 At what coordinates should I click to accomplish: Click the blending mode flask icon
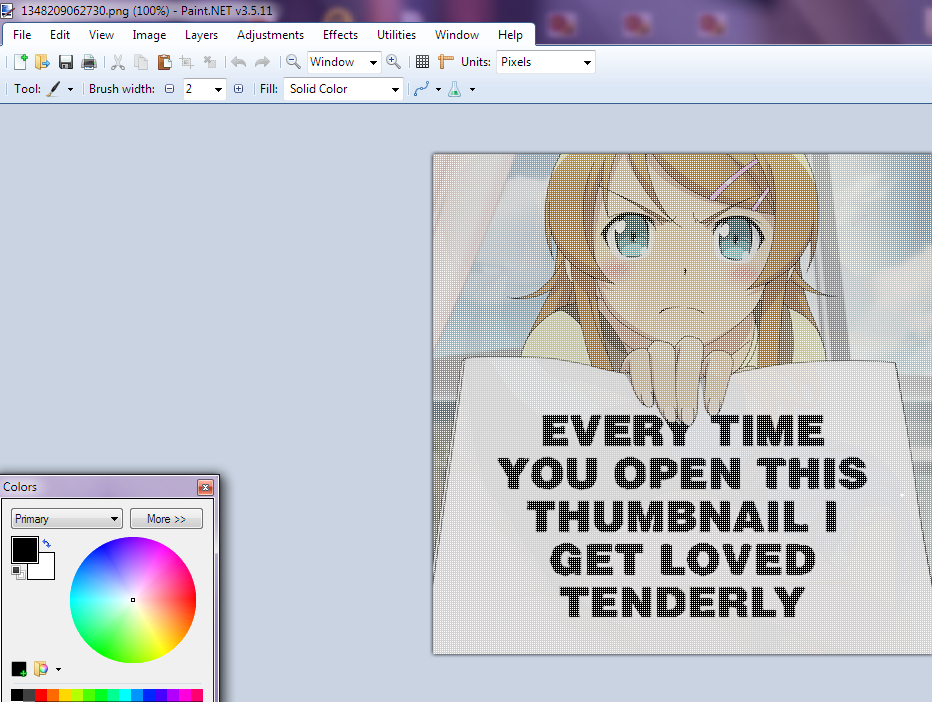click(x=455, y=89)
